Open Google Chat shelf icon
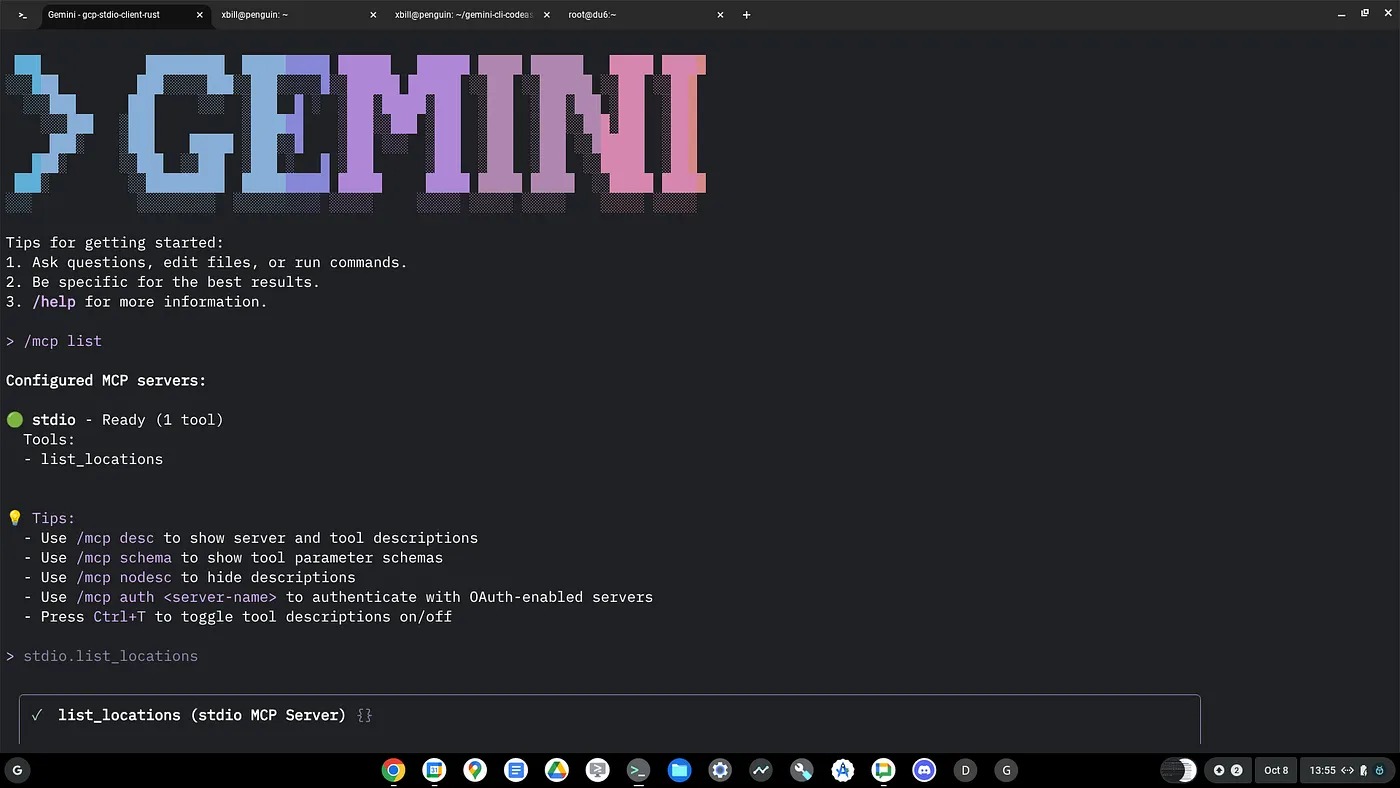Viewport: 1400px width, 788px height. click(883, 770)
